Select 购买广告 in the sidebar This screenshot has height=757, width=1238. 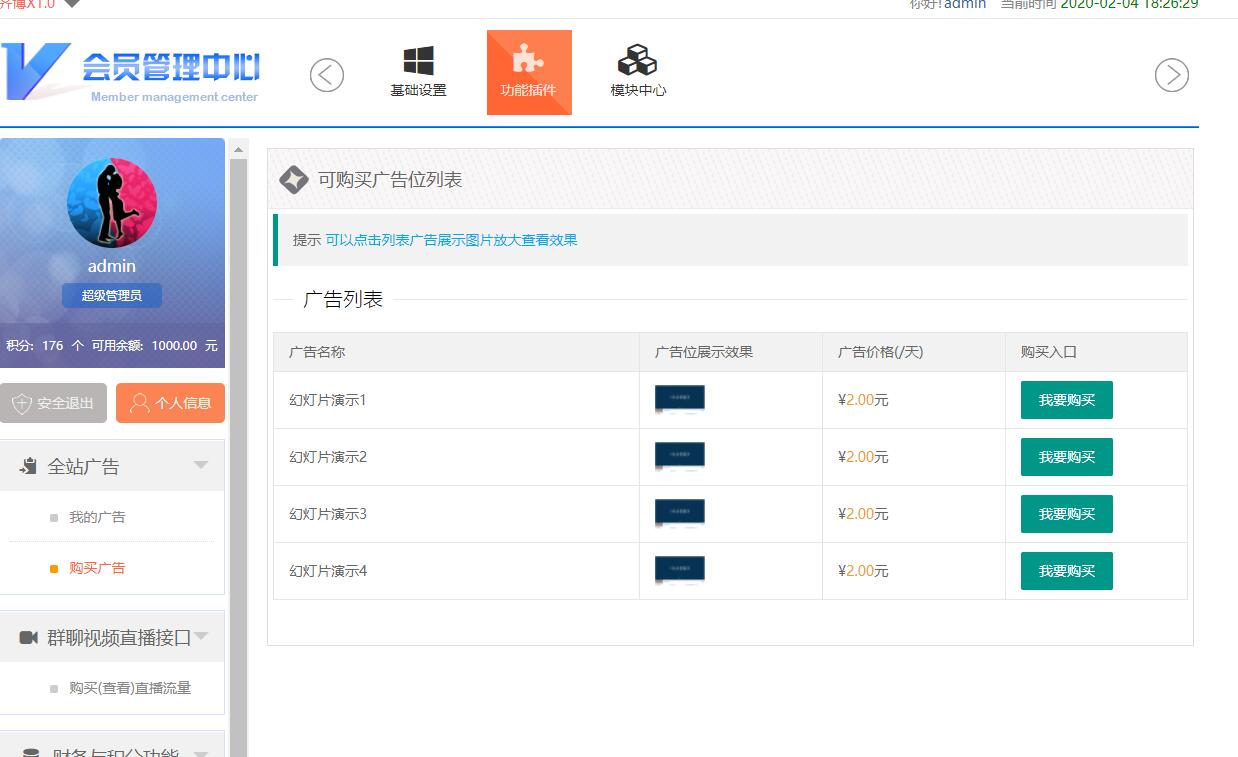[97, 568]
